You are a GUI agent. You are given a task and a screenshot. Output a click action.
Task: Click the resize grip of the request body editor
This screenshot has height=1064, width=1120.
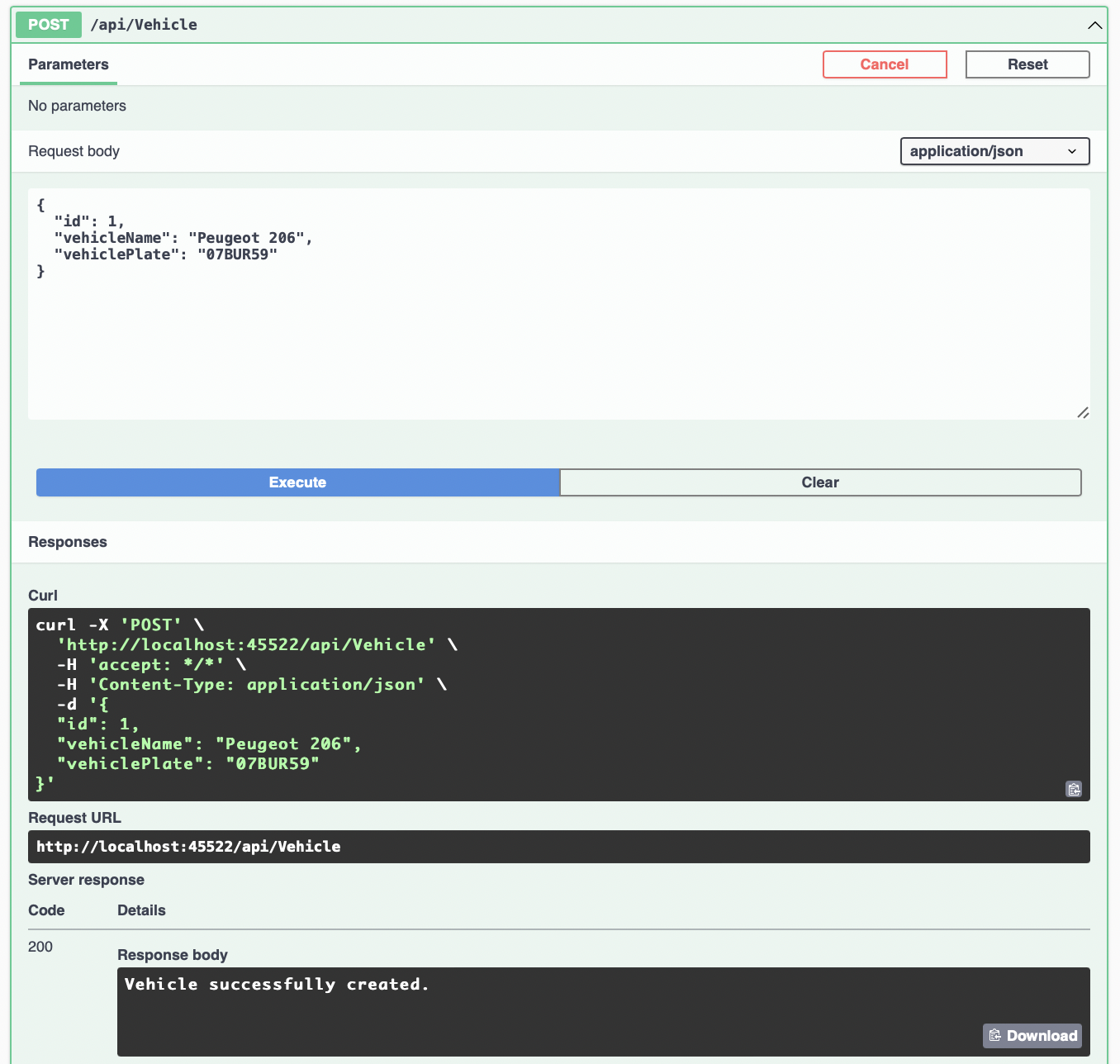pos(1083,413)
